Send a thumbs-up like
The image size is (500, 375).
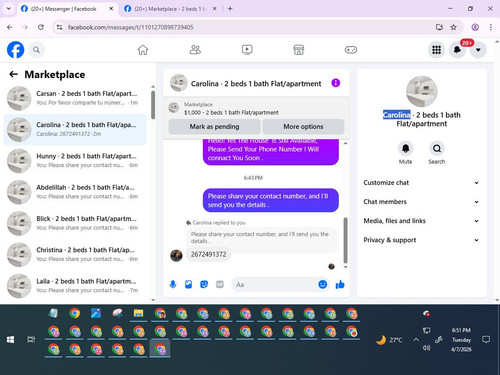click(x=340, y=284)
